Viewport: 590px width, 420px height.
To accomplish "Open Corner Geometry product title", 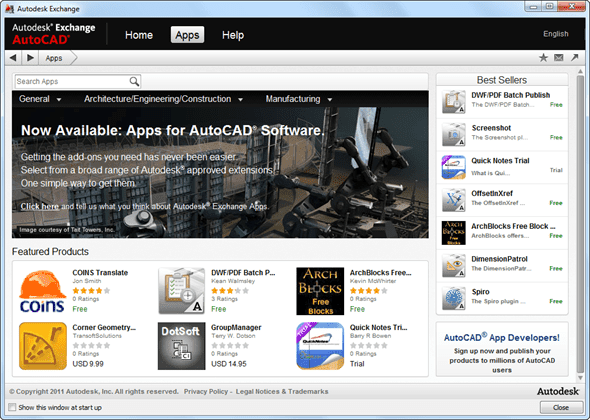I will point(104,327).
